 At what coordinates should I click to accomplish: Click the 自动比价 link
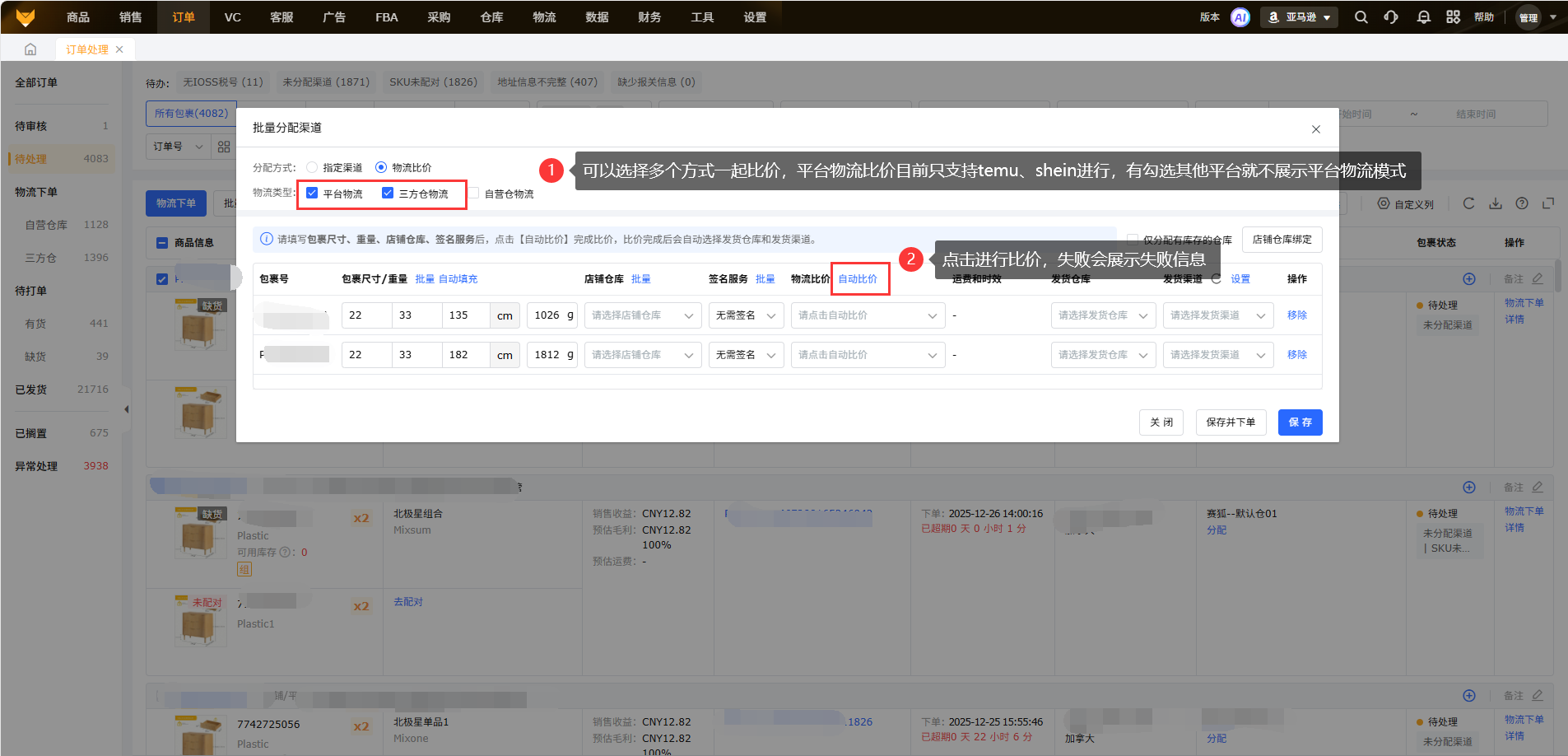(x=858, y=279)
